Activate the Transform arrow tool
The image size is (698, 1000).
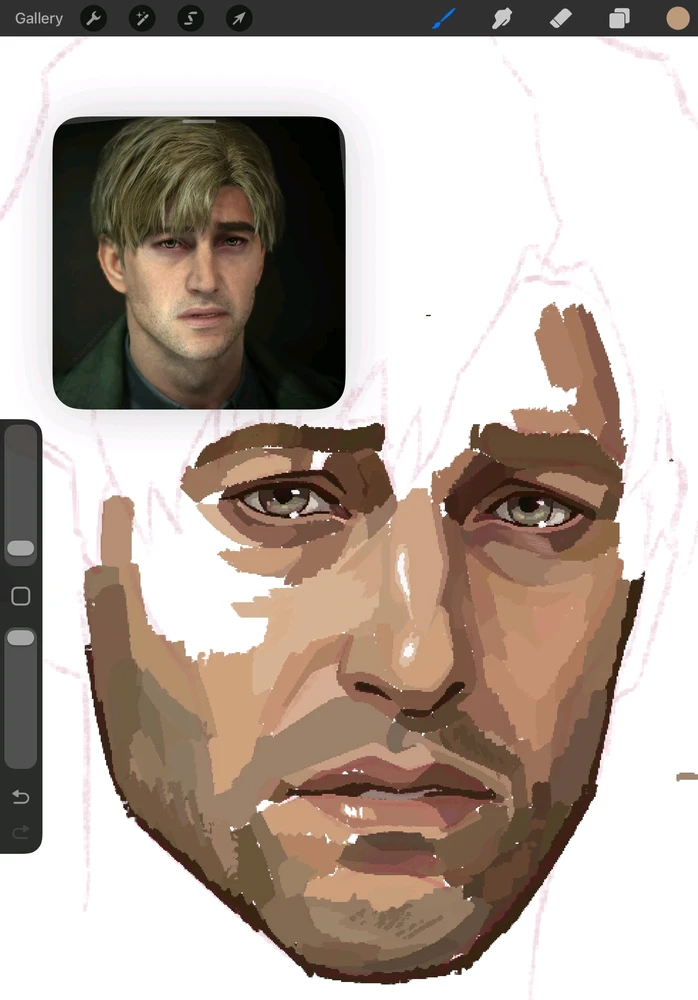(238, 18)
